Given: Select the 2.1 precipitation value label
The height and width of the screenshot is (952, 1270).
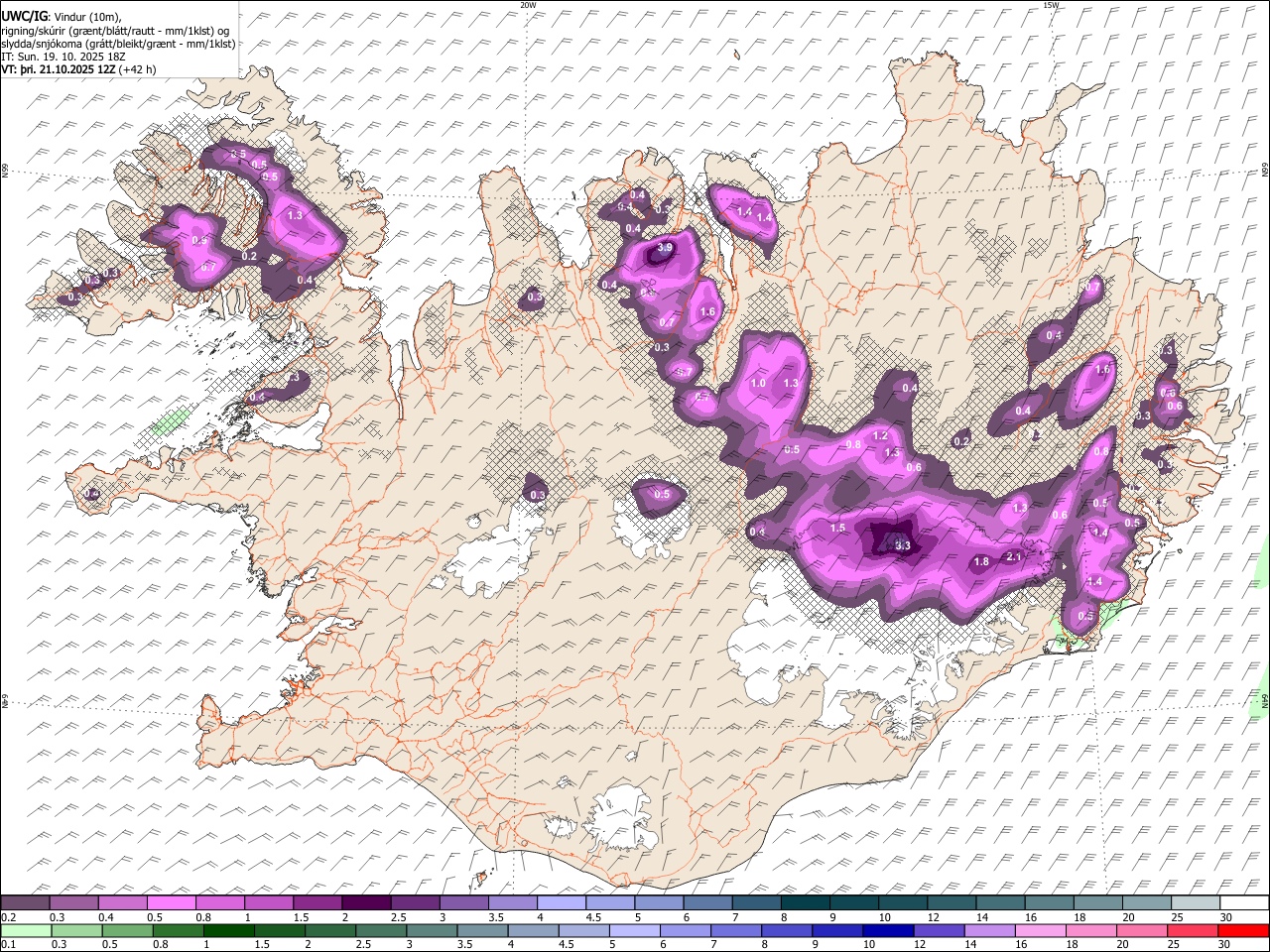Looking at the screenshot, I should (x=1014, y=557).
